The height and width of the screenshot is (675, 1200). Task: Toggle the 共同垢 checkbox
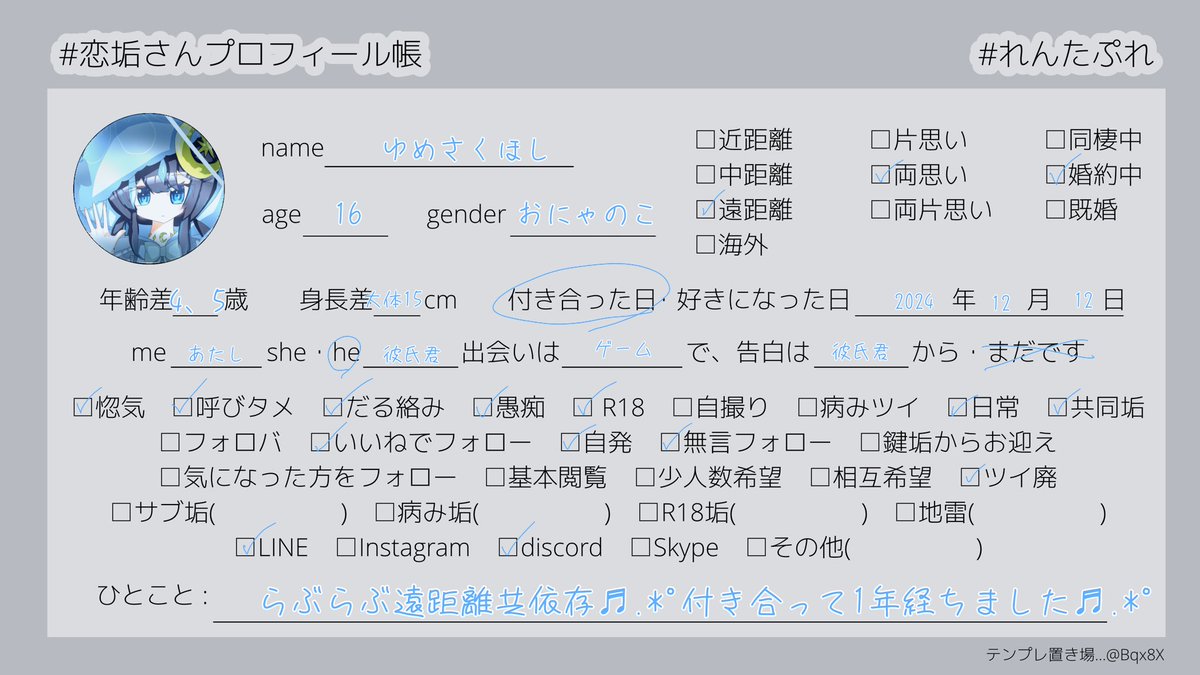tap(1058, 407)
